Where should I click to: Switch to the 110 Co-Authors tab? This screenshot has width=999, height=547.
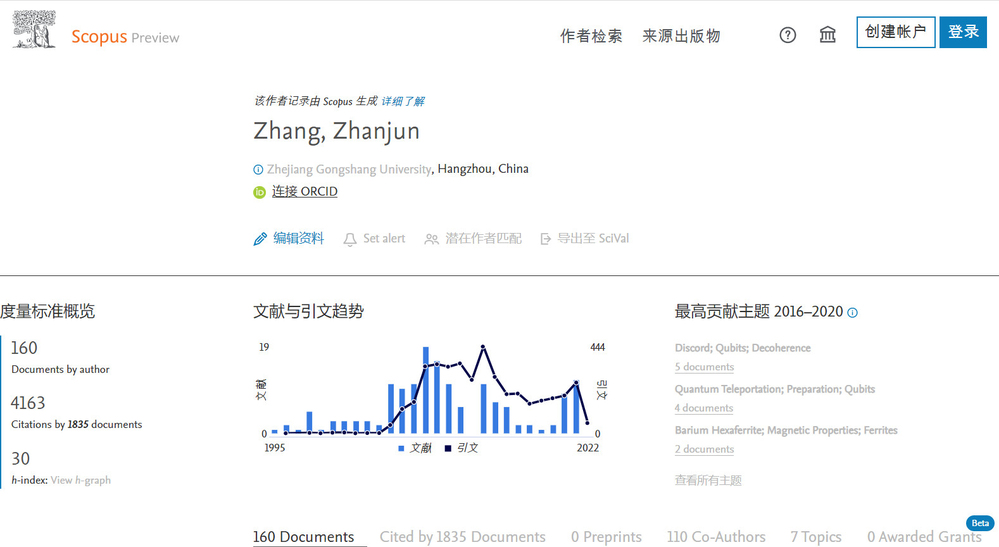point(716,537)
